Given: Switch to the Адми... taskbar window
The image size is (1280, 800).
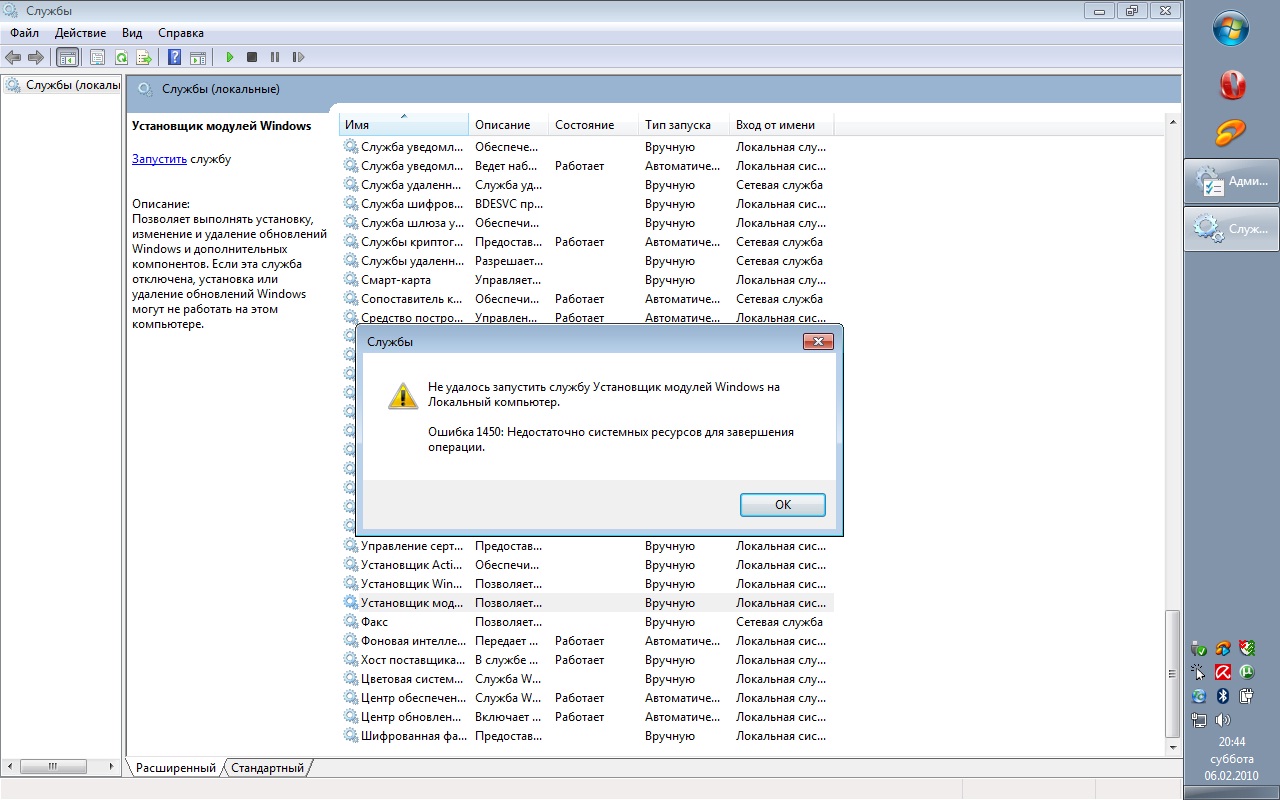Looking at the screenshot, I should click(1232, 181).
